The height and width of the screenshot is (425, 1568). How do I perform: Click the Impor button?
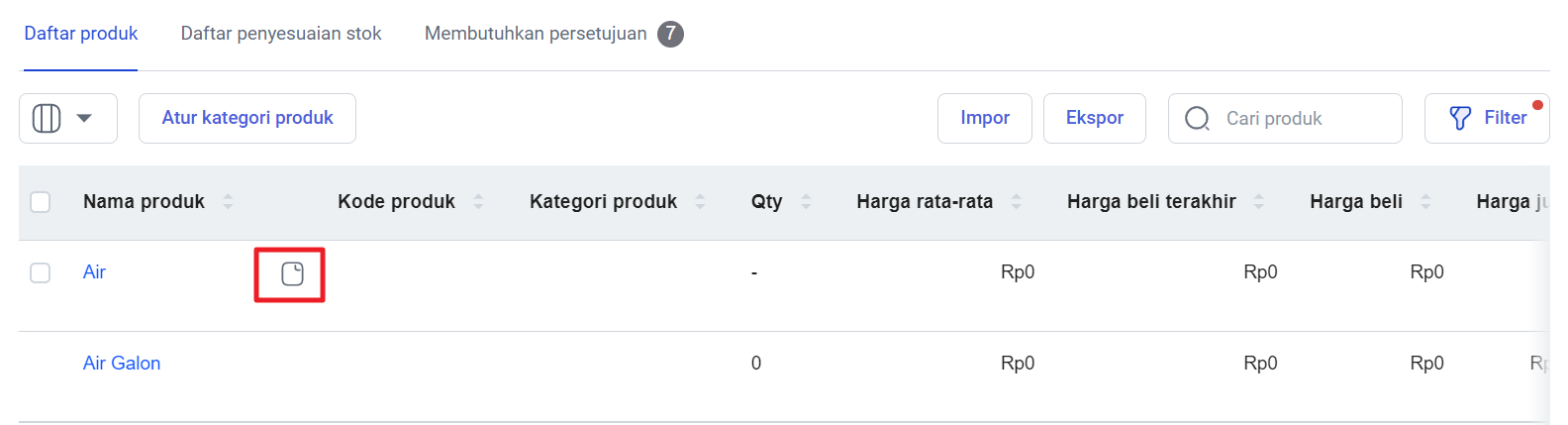tap(985, 118)
